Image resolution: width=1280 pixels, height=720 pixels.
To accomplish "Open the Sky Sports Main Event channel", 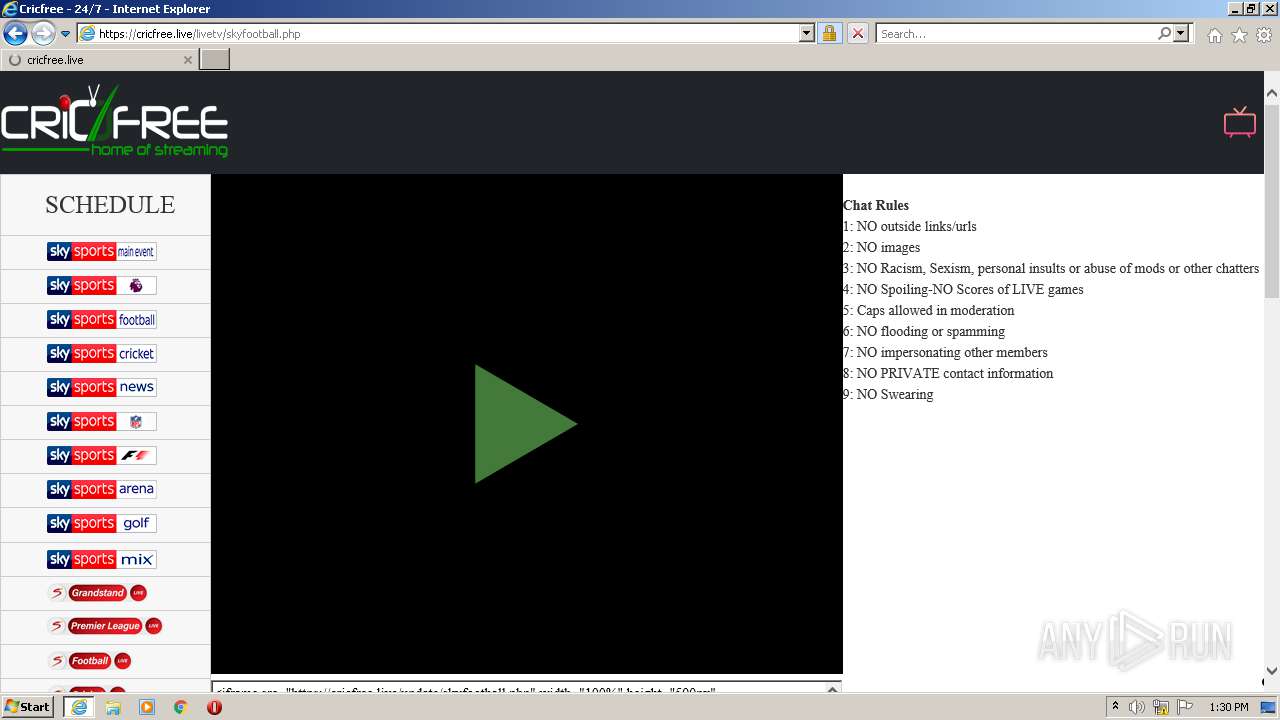I will click(x=102, y=252).
